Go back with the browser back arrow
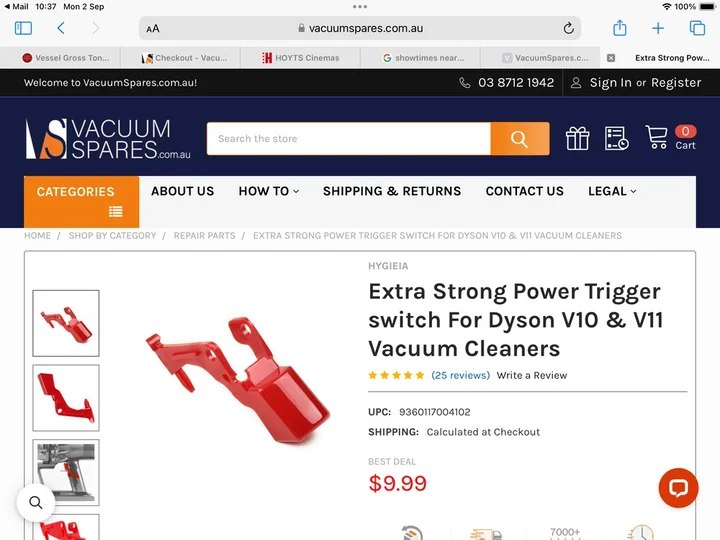The height and width of the screenshot is (540, 720). tap(61, 28)
